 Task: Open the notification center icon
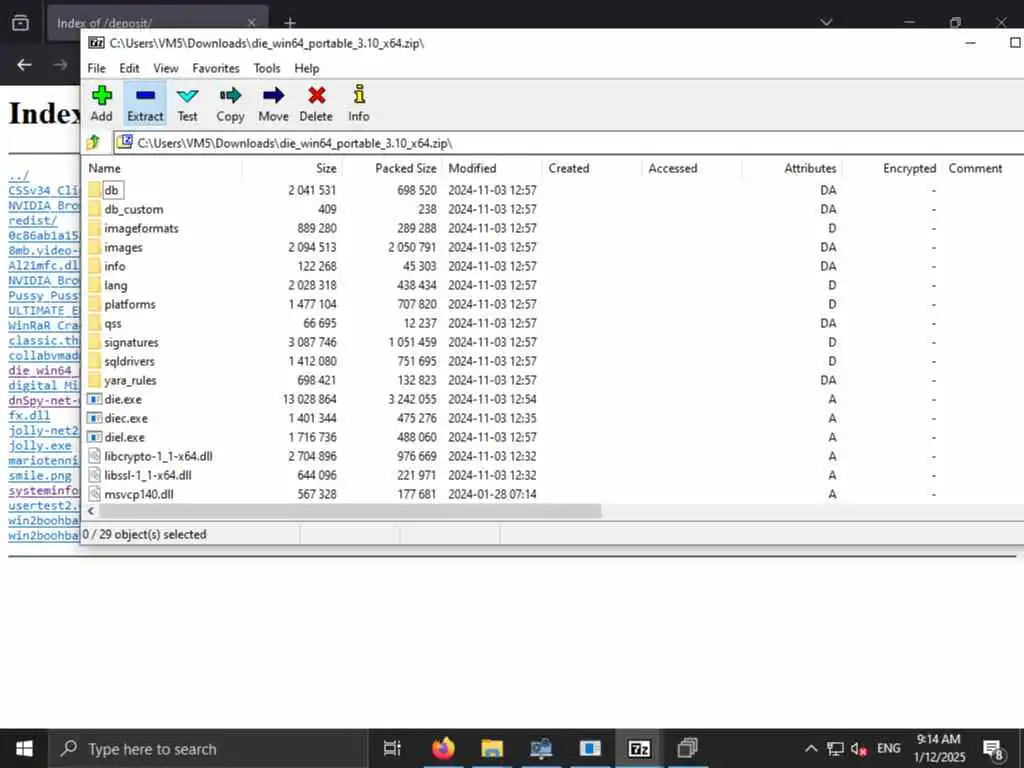993,749
